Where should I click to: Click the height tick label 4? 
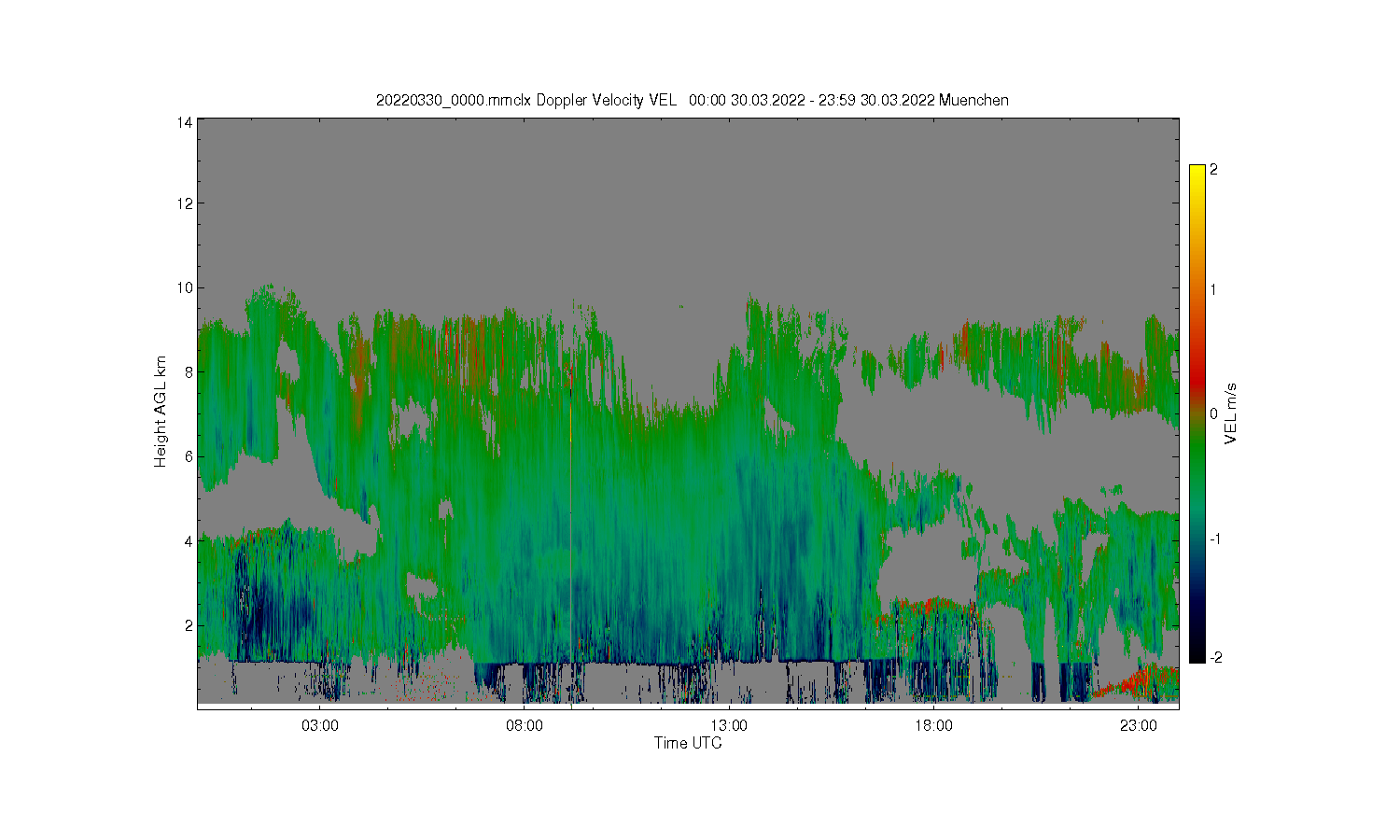[189, 541]
